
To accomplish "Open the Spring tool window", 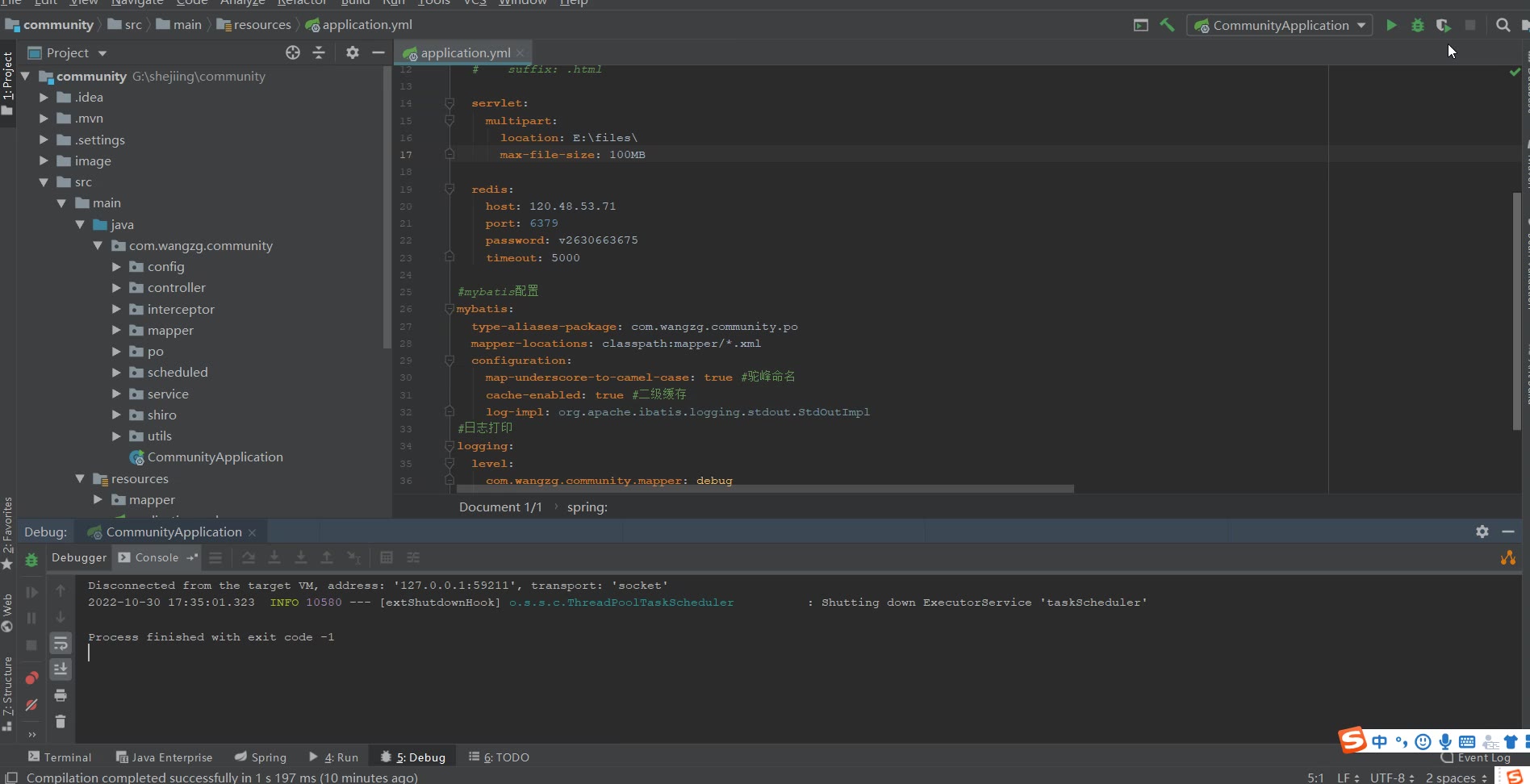I will [x=261, y=757].
